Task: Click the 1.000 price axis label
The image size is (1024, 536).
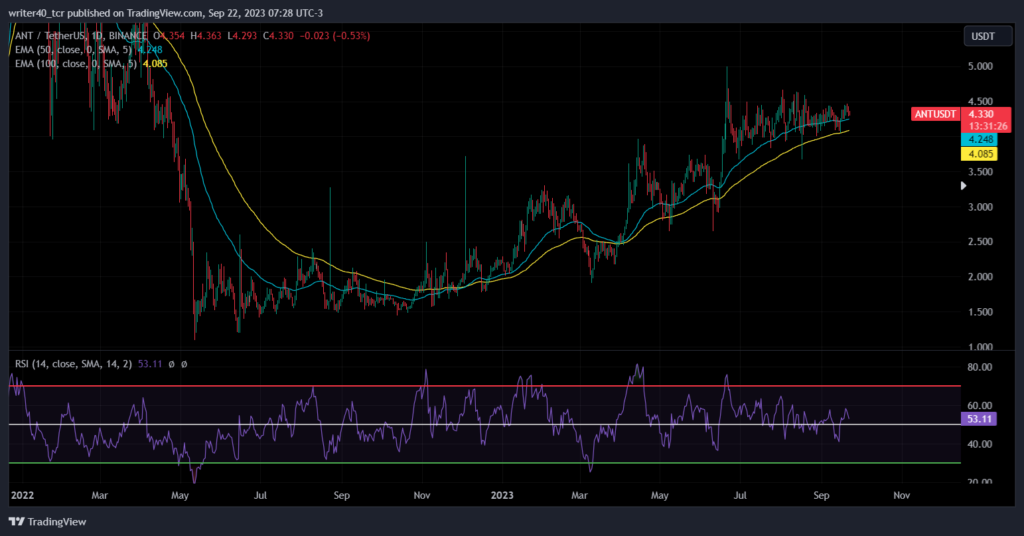Action: 980,347
